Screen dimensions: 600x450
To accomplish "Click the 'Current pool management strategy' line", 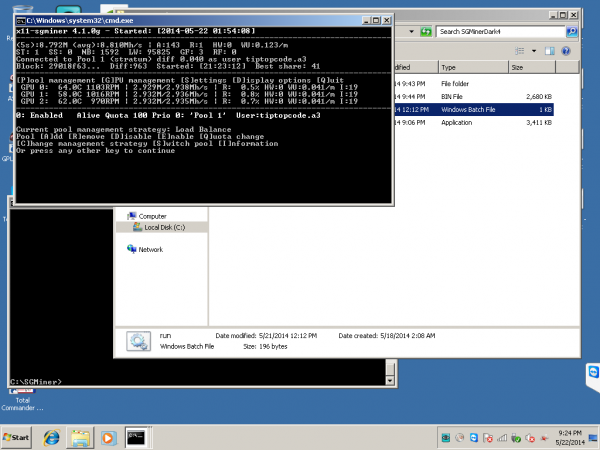I will 124,129.
